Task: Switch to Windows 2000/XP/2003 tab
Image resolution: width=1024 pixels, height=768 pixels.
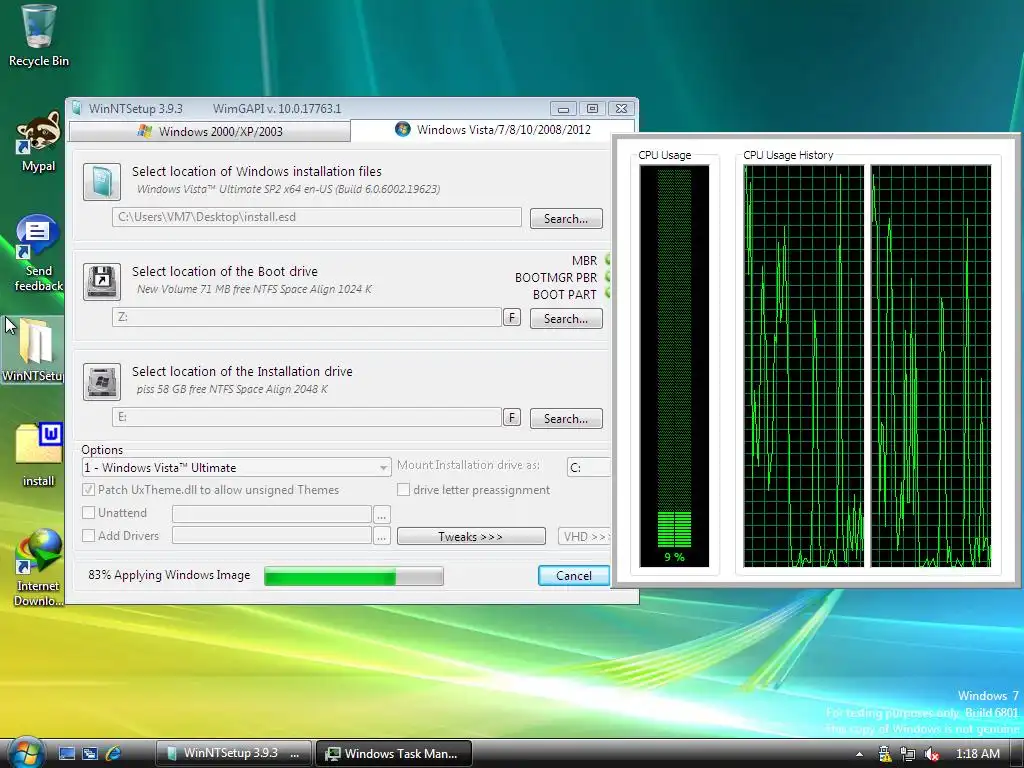Action: pyautogui.click(x=210, y=131)
